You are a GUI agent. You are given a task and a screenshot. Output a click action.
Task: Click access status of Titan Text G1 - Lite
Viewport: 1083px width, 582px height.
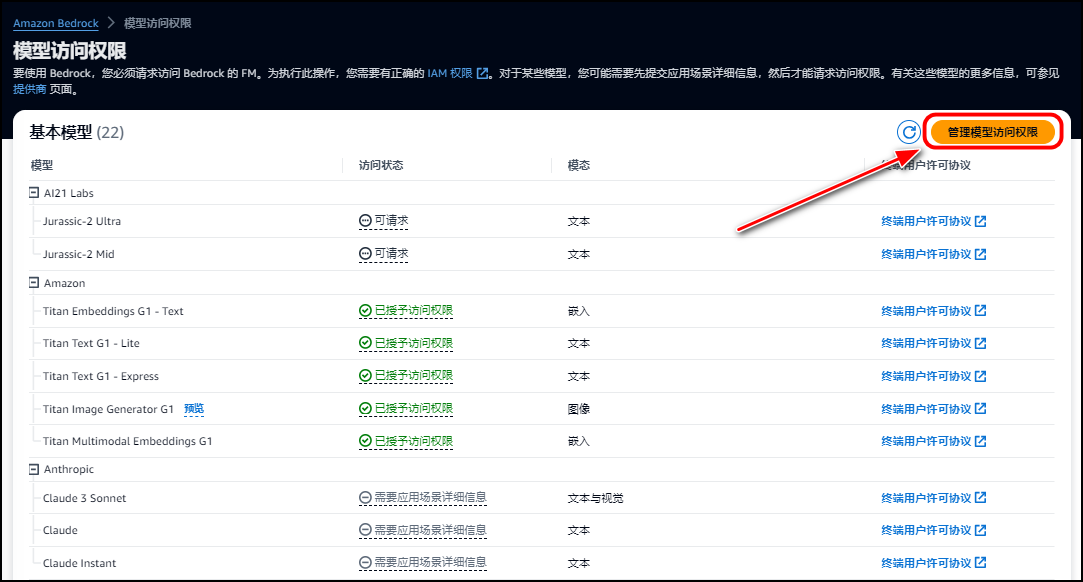(406, 343)
